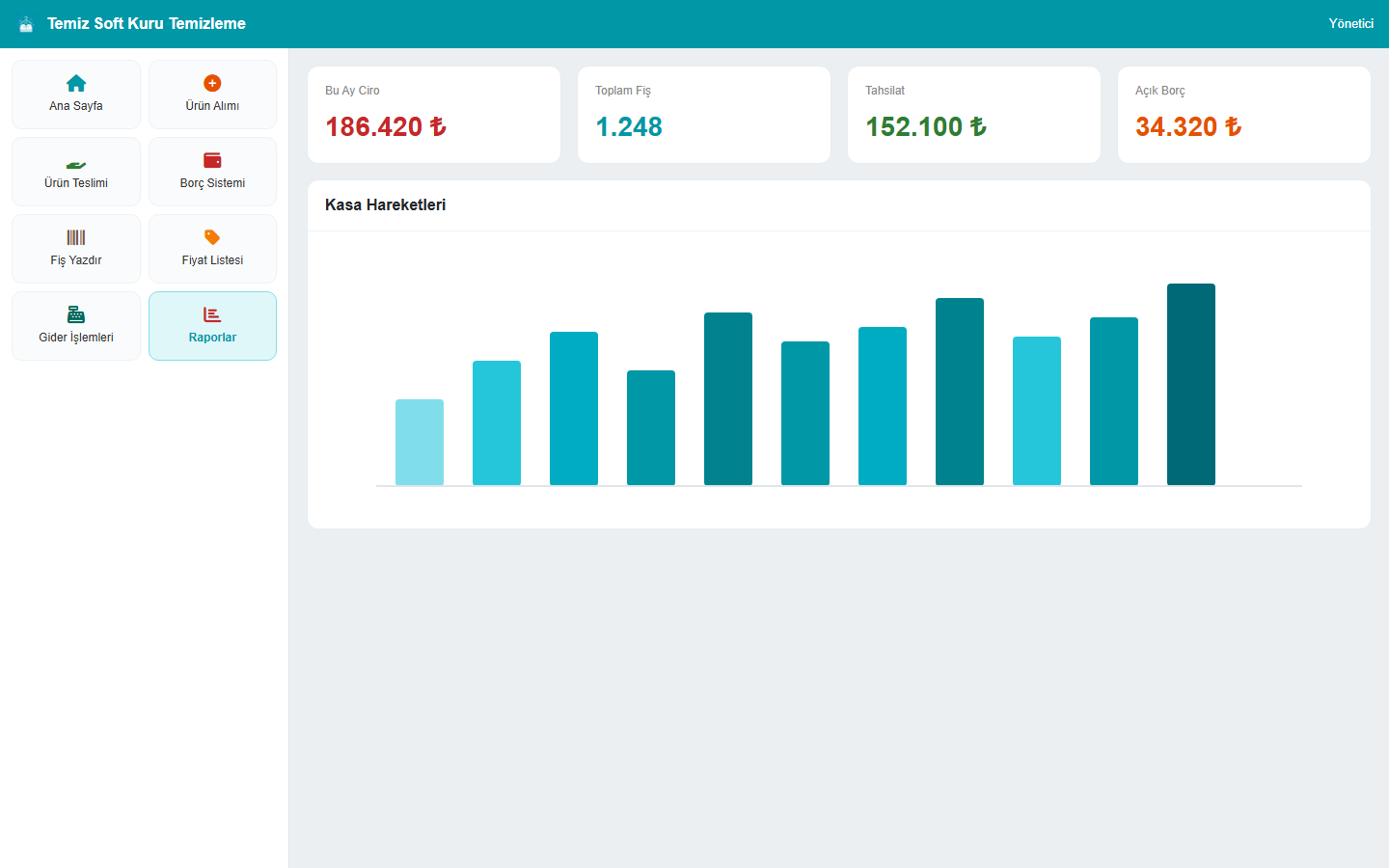Click the Ana Sayfa home icon
This screenshot has width=1389, height=868.
pos(76,83)
